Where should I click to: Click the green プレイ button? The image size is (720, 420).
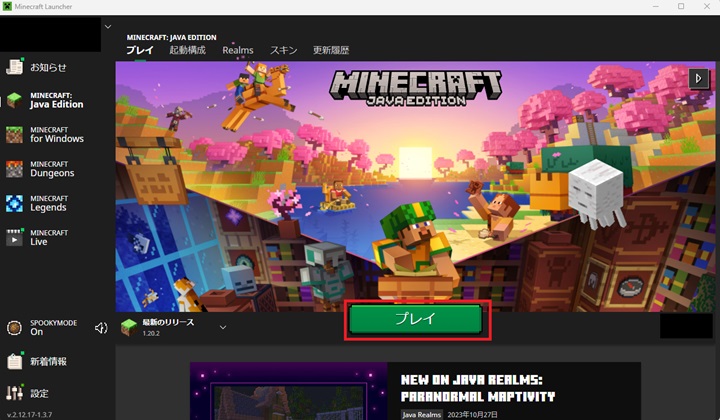(416, 319)
